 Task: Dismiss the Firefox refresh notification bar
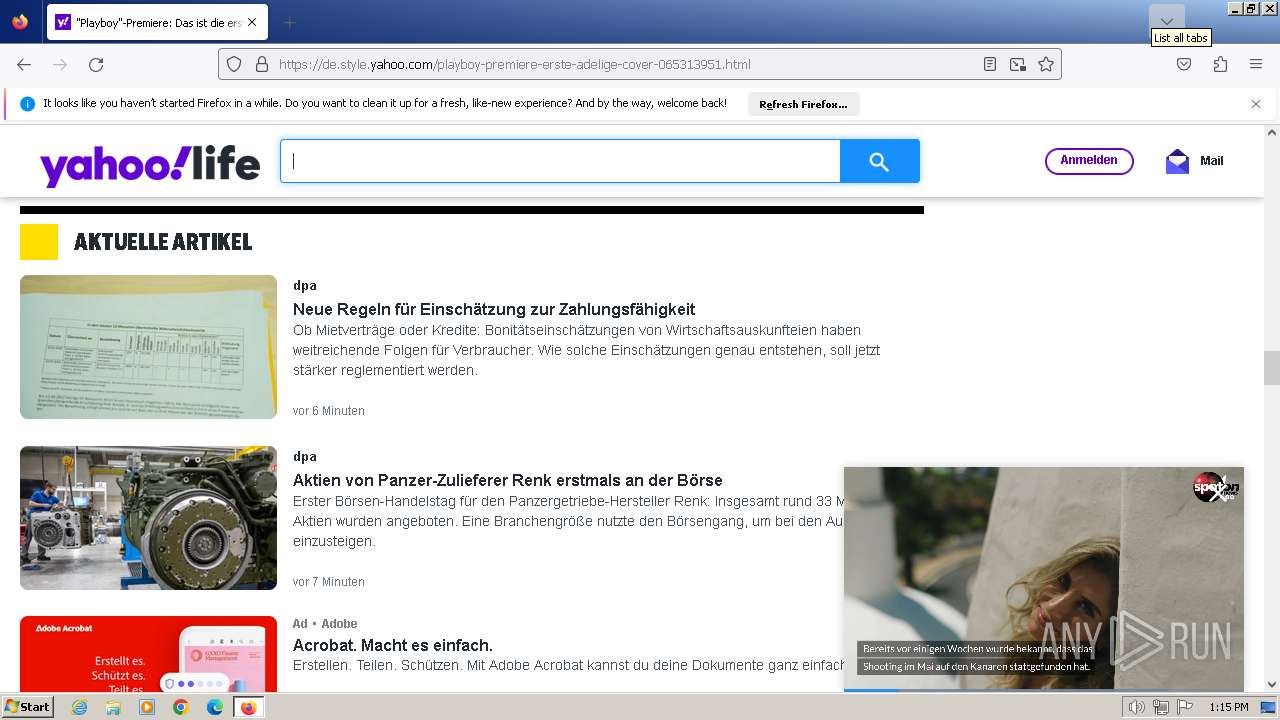[1256, 104]
